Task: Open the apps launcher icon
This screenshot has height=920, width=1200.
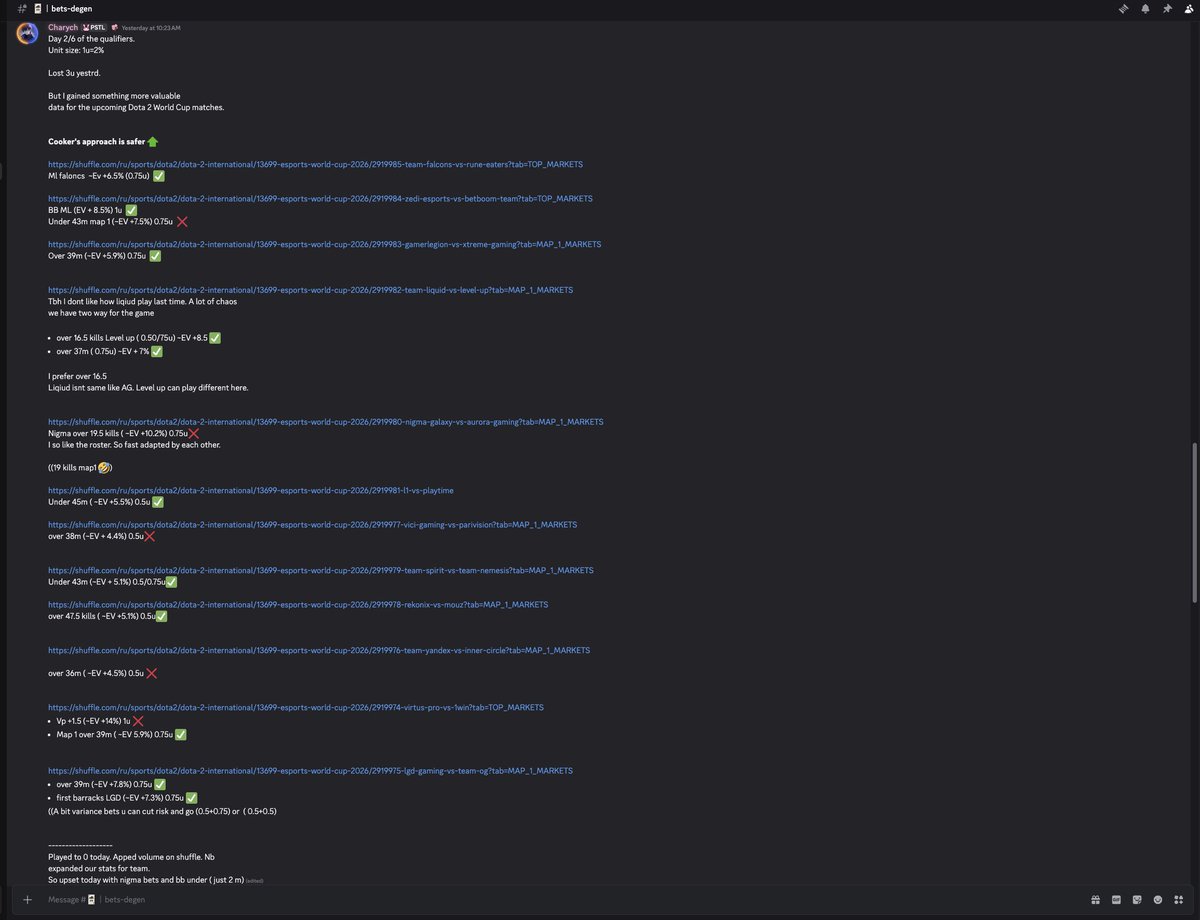Action: (x=1180, y=899)
